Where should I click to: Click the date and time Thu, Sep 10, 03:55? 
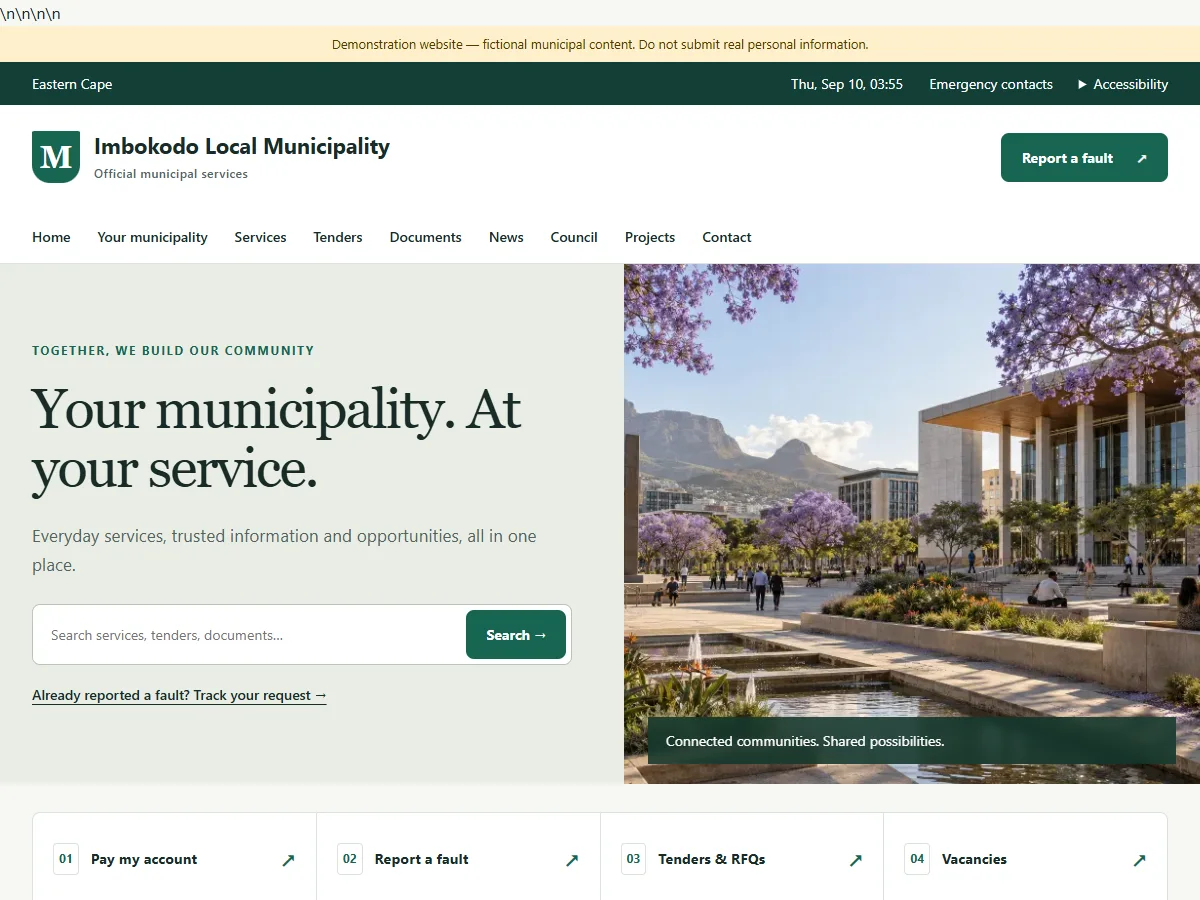pyautogui.click(x=847, y=84)
